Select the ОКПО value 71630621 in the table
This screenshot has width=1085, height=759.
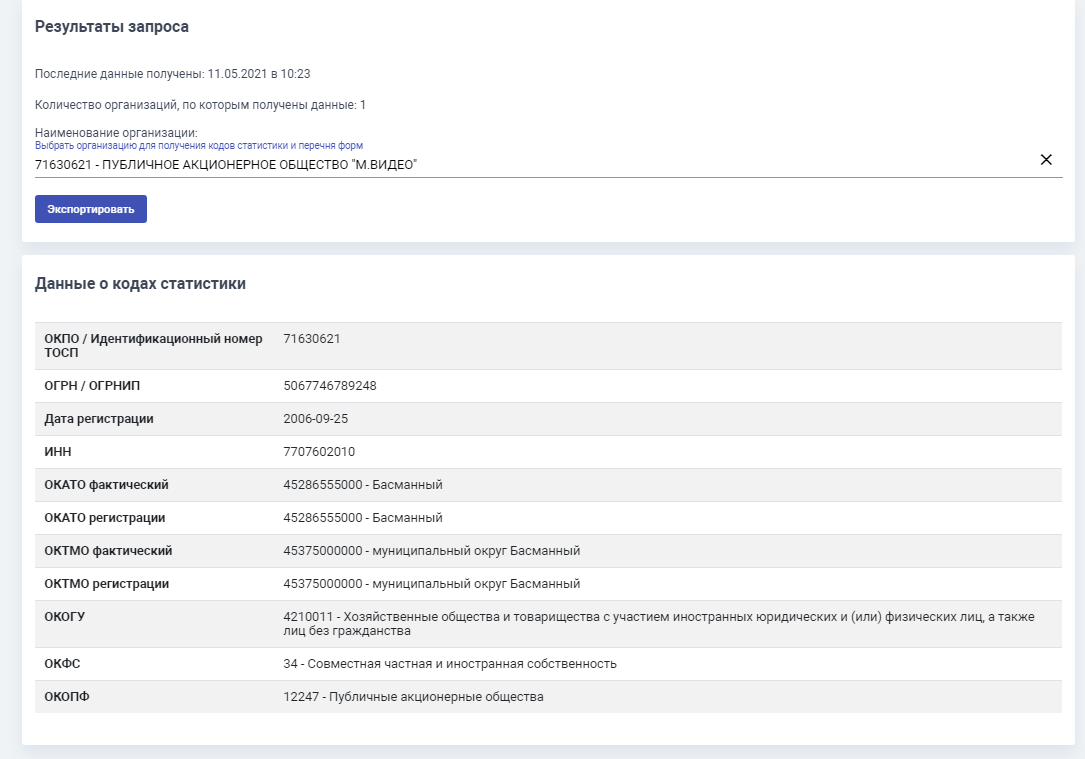(312, 339)
